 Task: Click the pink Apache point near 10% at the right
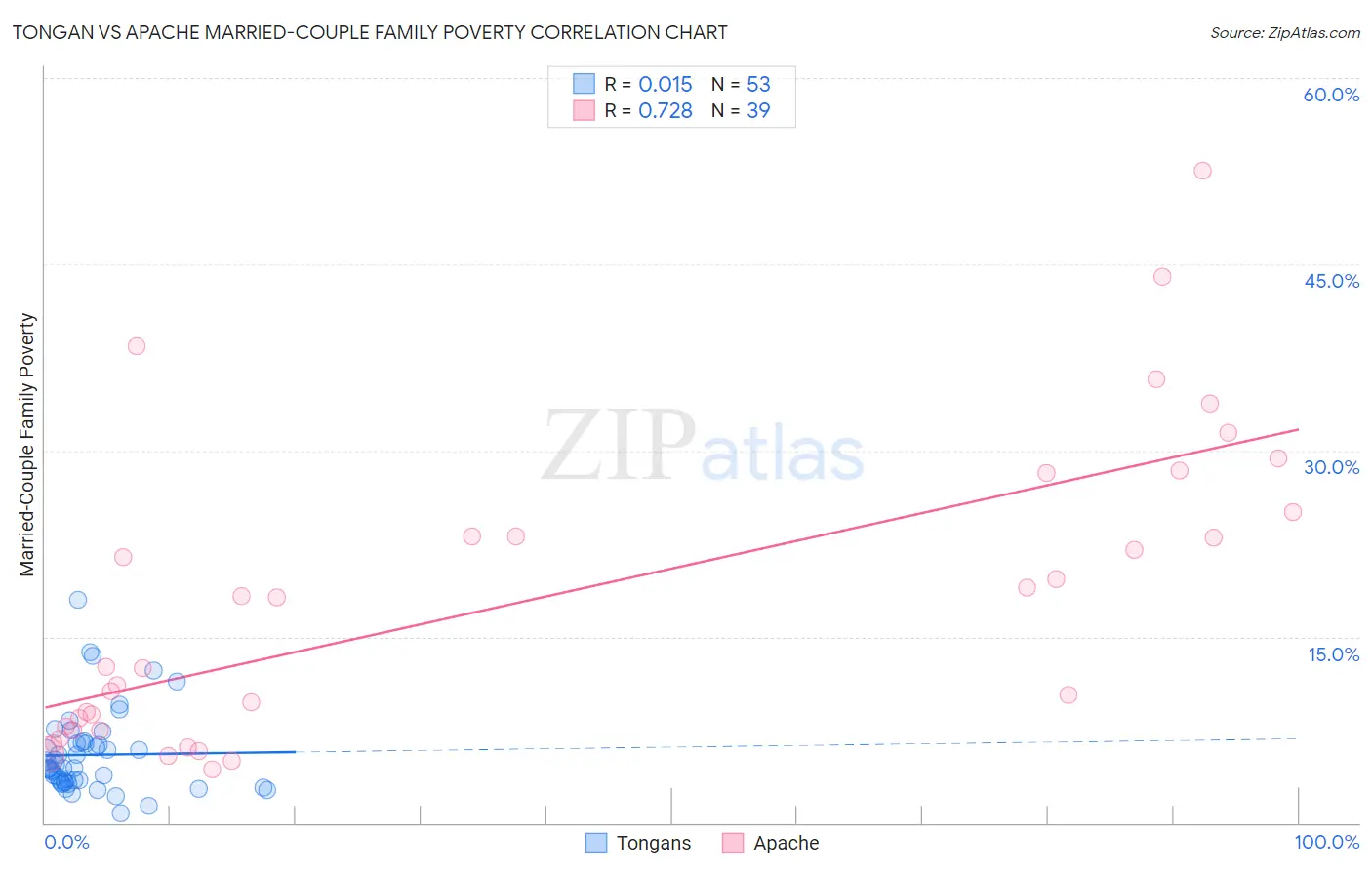[1069, 695]
